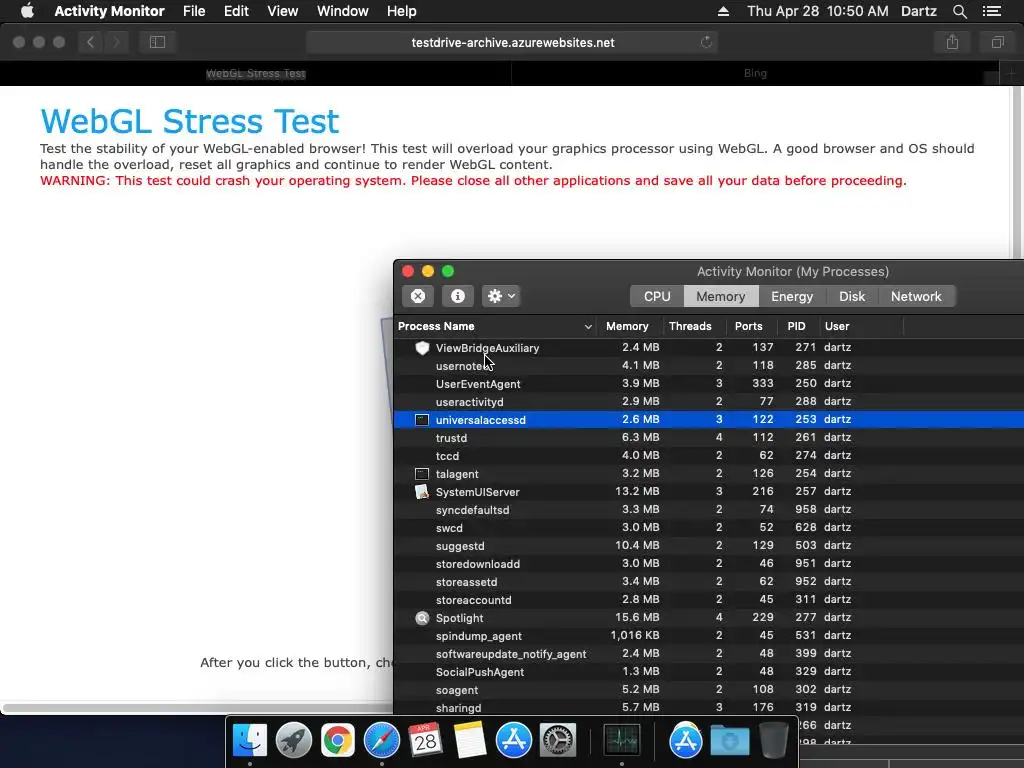
Task: Open Calendar from the Dock
Action: point(425,740)
